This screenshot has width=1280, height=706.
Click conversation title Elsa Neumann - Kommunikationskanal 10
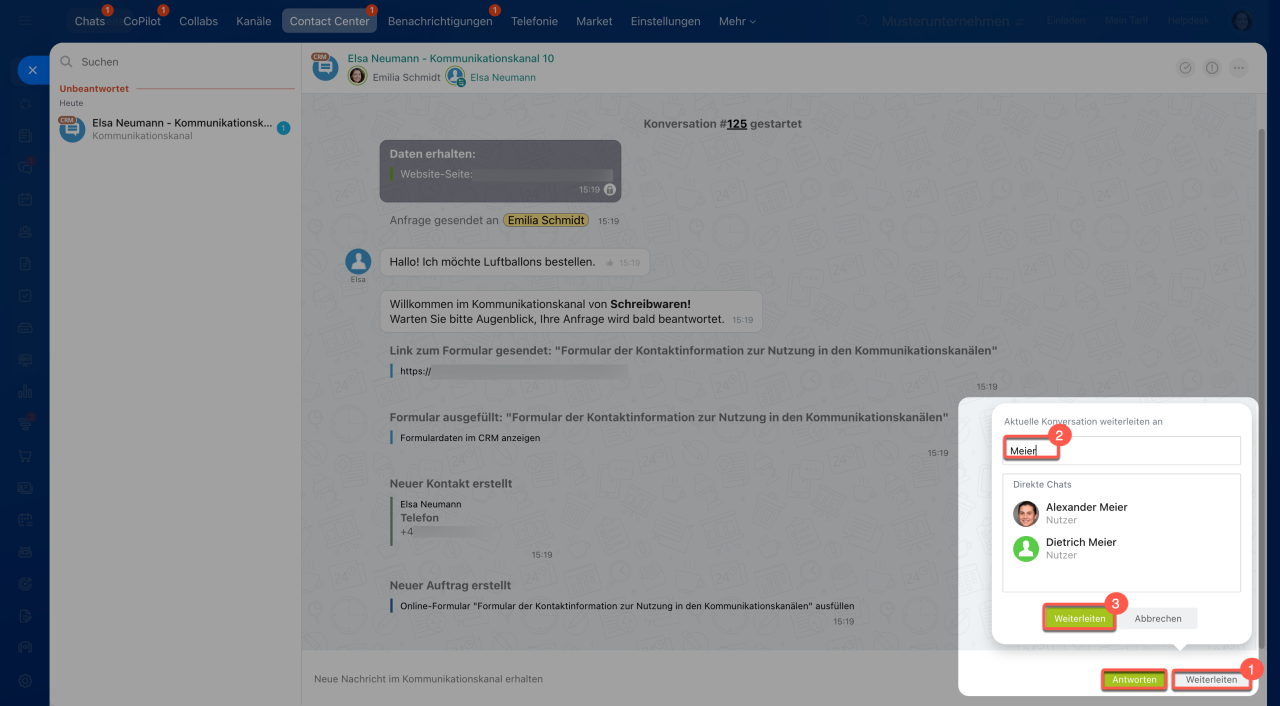coord(451,58)
